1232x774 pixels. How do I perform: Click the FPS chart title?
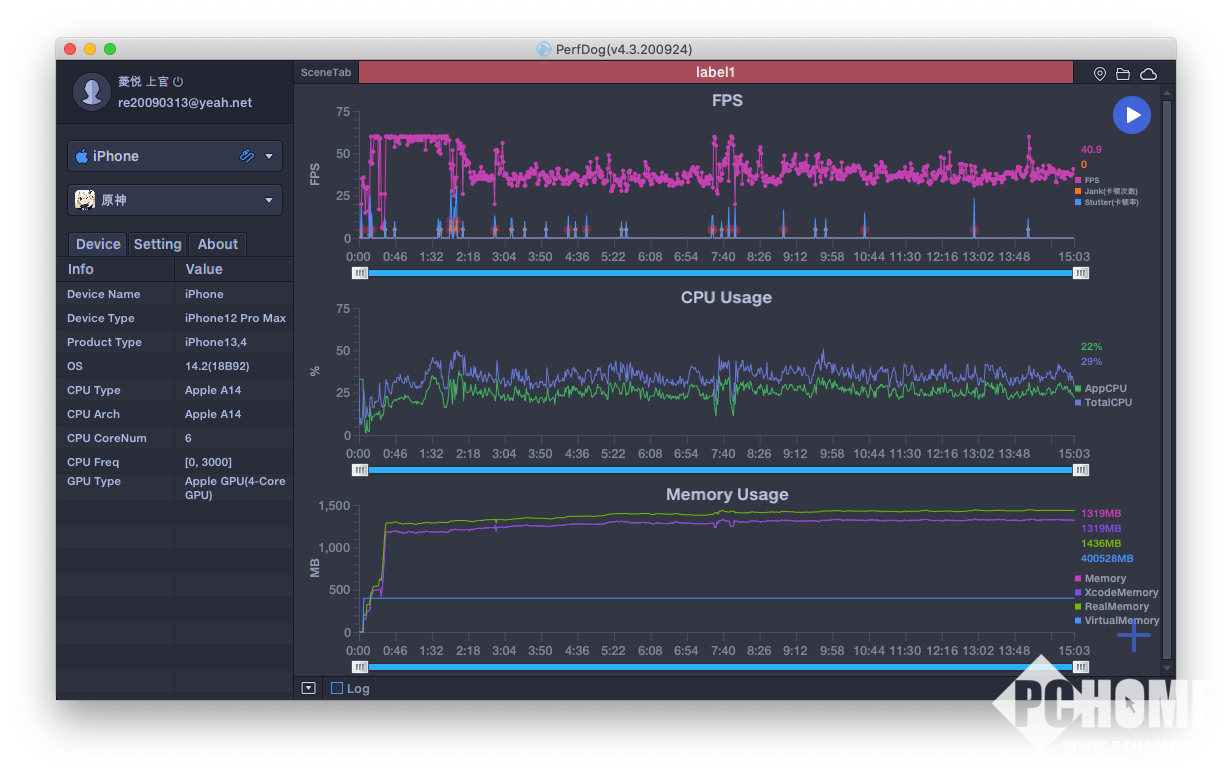(x=727, y=100)
